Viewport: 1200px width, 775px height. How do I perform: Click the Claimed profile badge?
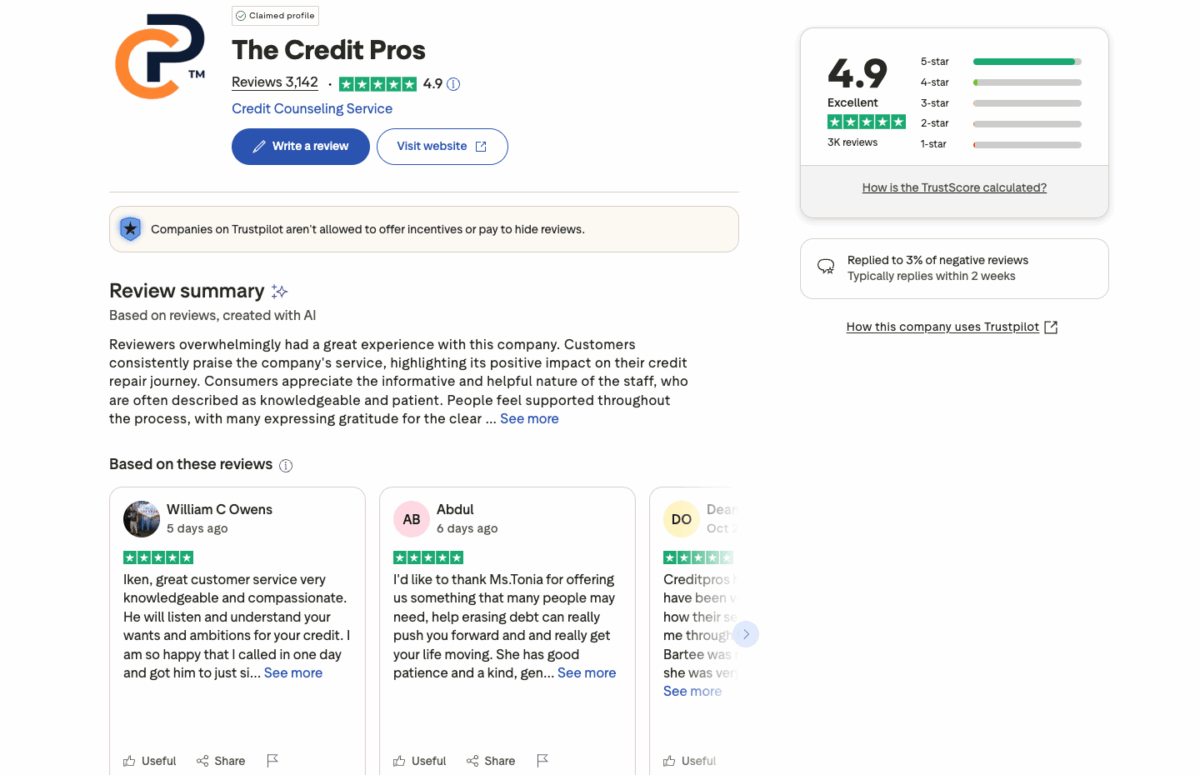click(x=275, y=15)
